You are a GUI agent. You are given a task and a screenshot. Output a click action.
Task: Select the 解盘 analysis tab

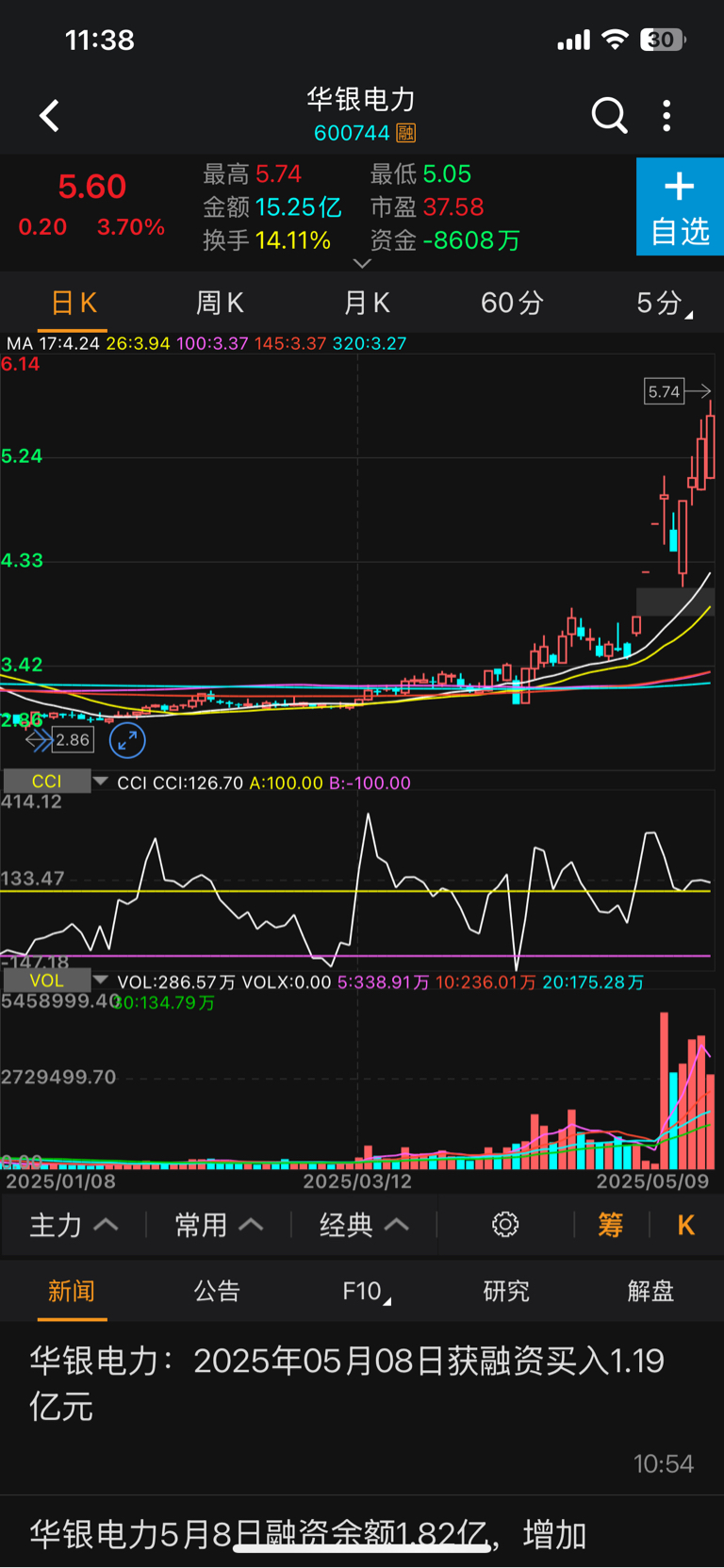click(x=651, y=1291)
